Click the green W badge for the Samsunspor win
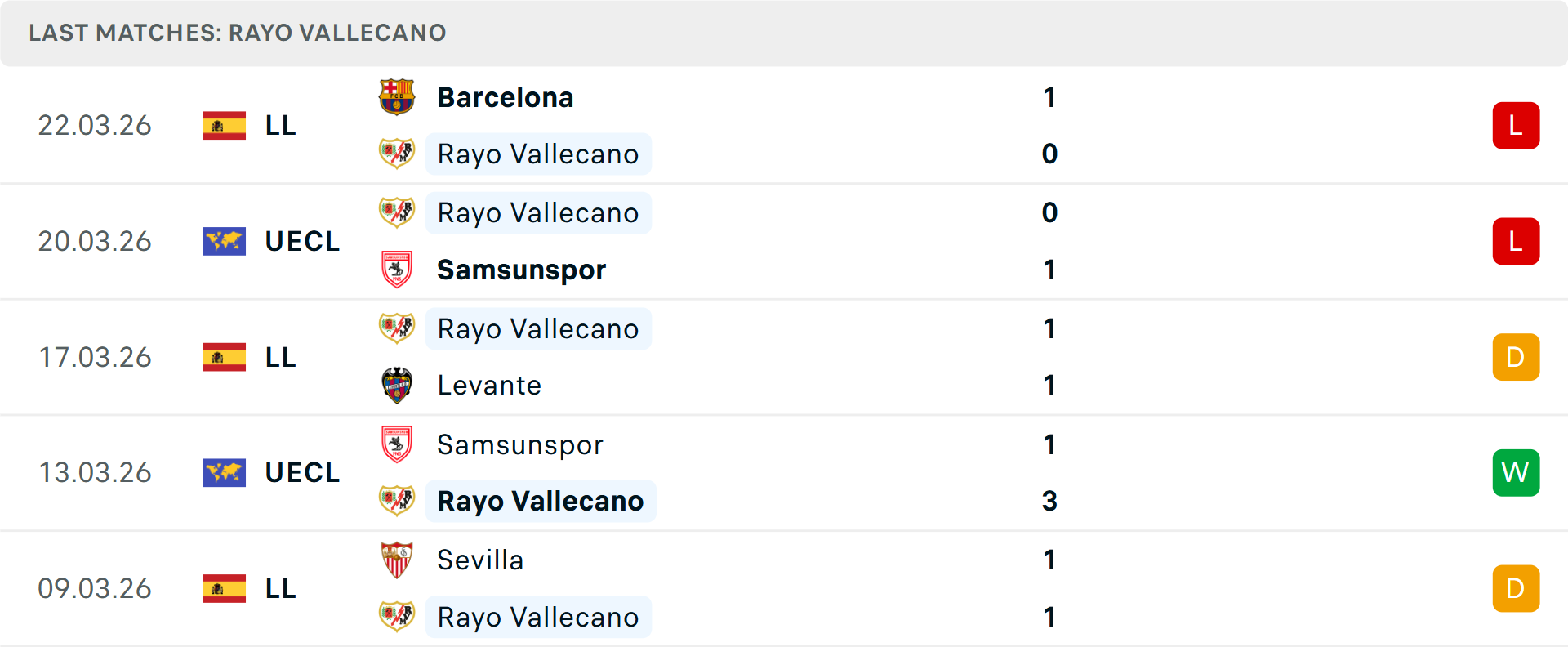The image size is (1568, 647). point(1516,472)
